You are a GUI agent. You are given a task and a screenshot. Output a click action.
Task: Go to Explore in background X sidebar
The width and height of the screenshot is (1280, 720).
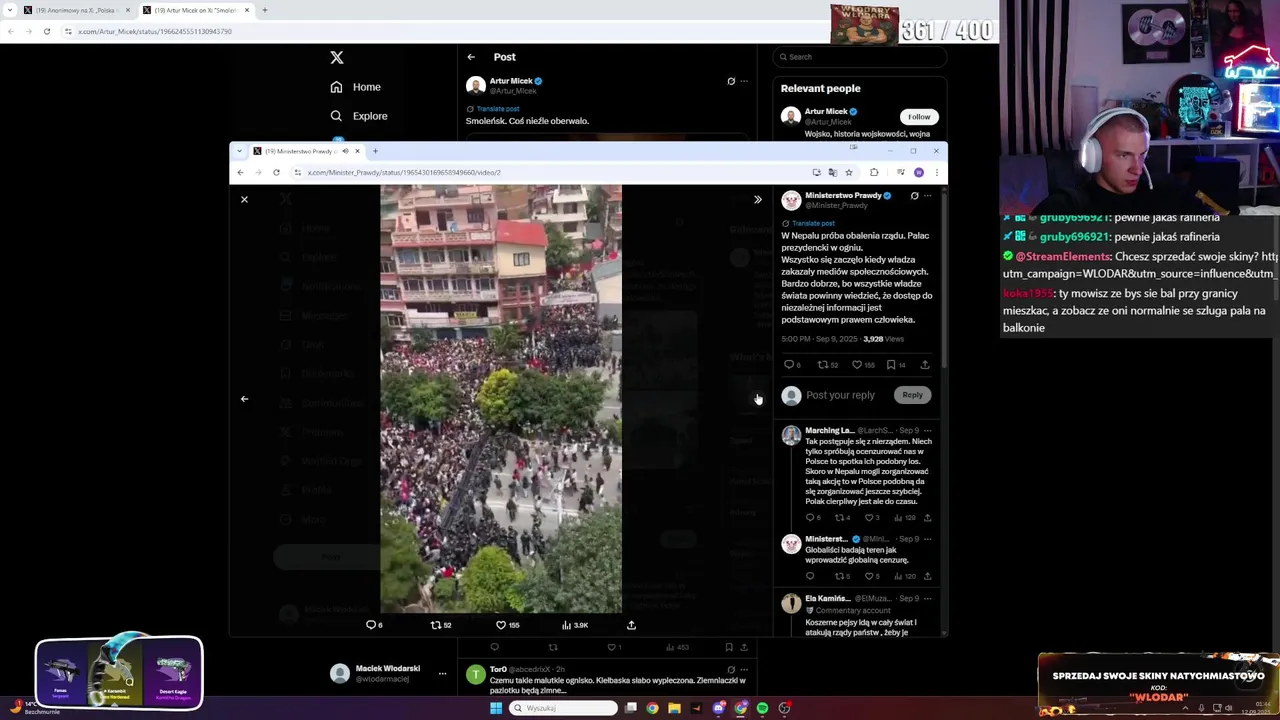pyautogui.click(x=359, y=116)
